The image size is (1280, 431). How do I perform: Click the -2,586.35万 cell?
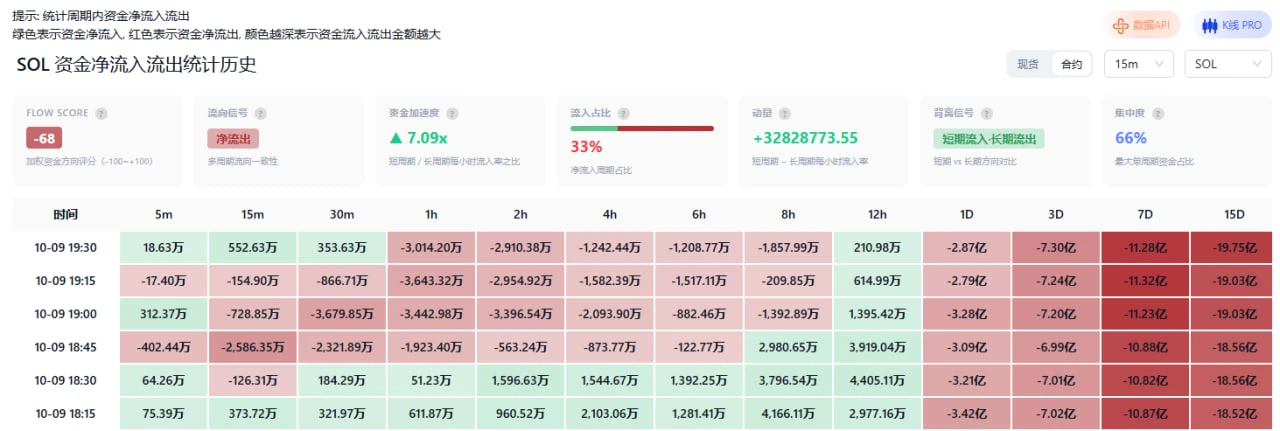(x=253, y=347)
